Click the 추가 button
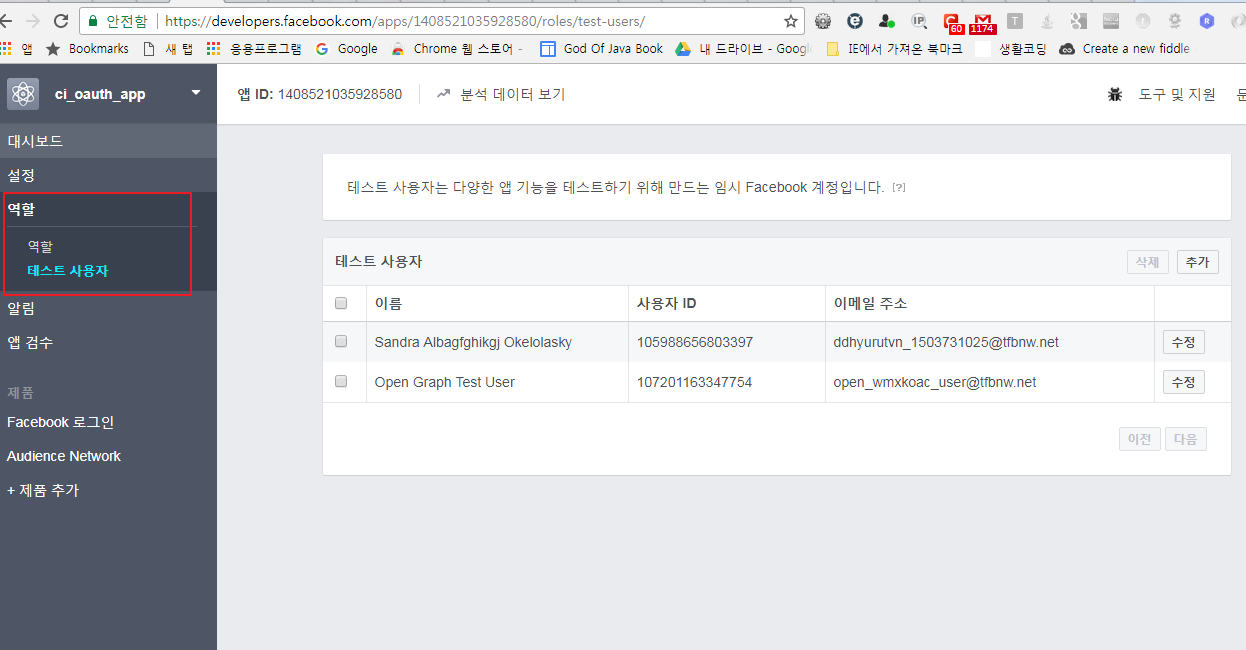 tap(1198, 262)
